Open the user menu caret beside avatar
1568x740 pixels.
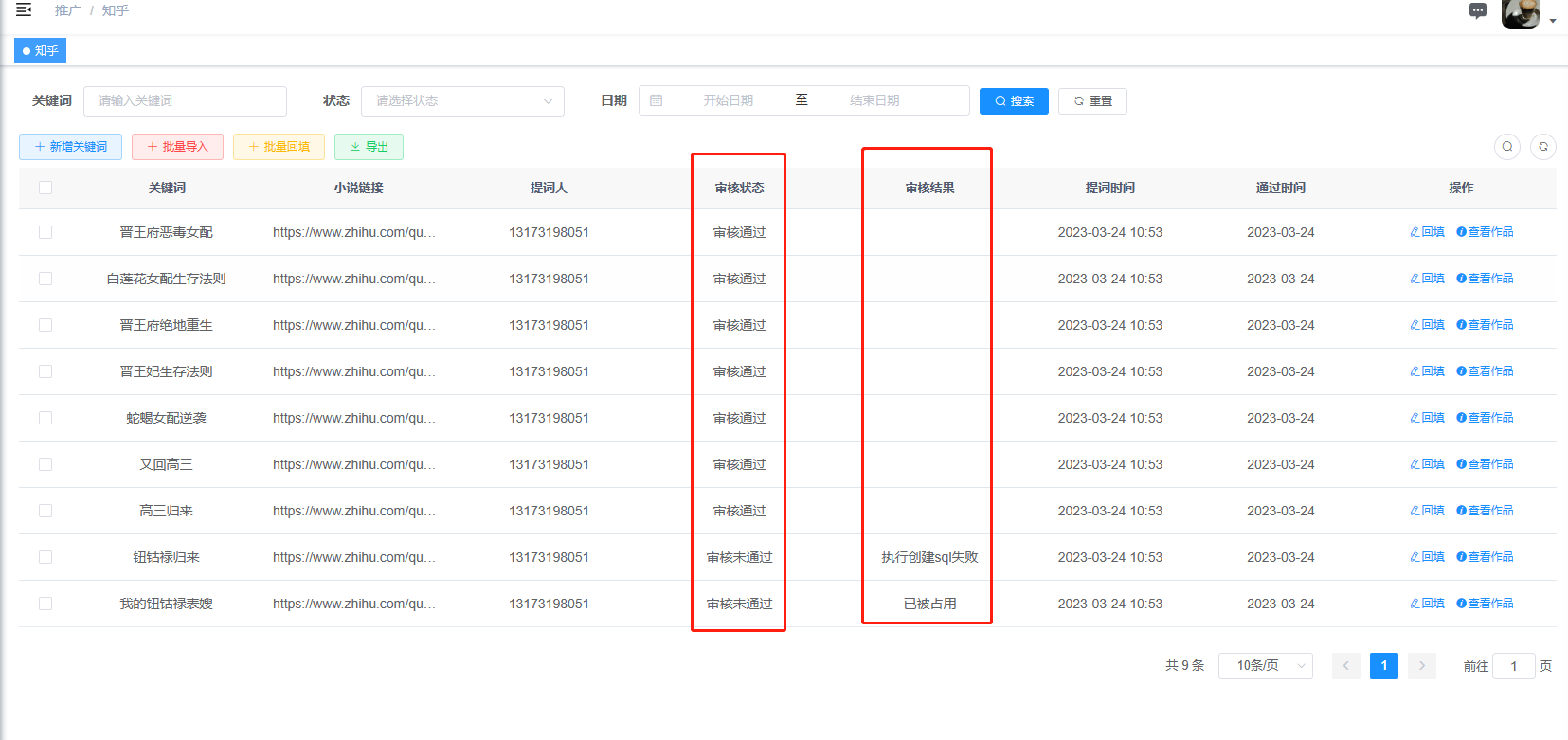(1553, 21)
